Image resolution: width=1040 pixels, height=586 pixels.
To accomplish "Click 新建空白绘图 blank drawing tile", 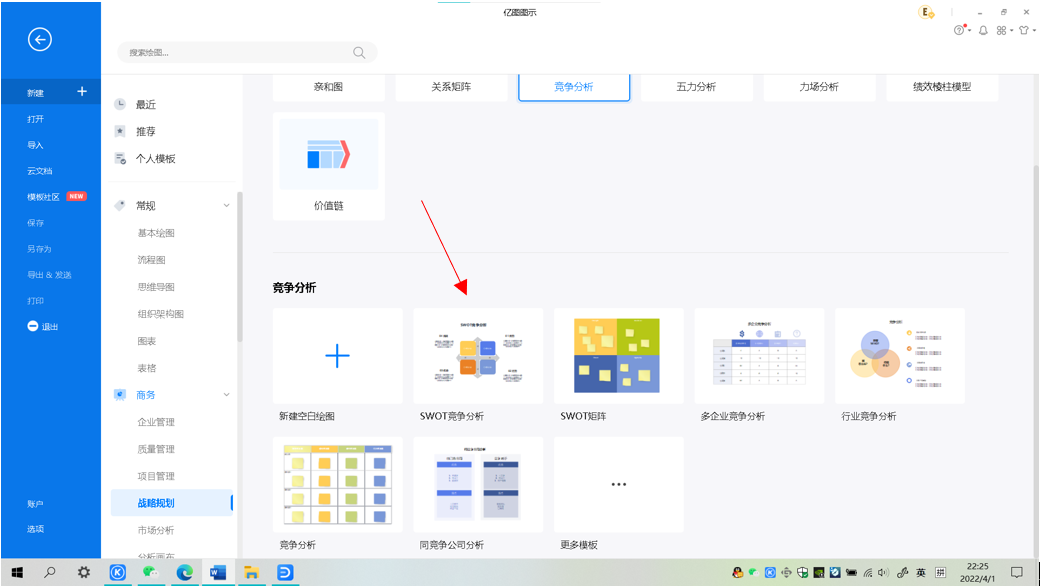I will (x=338, y=356).
